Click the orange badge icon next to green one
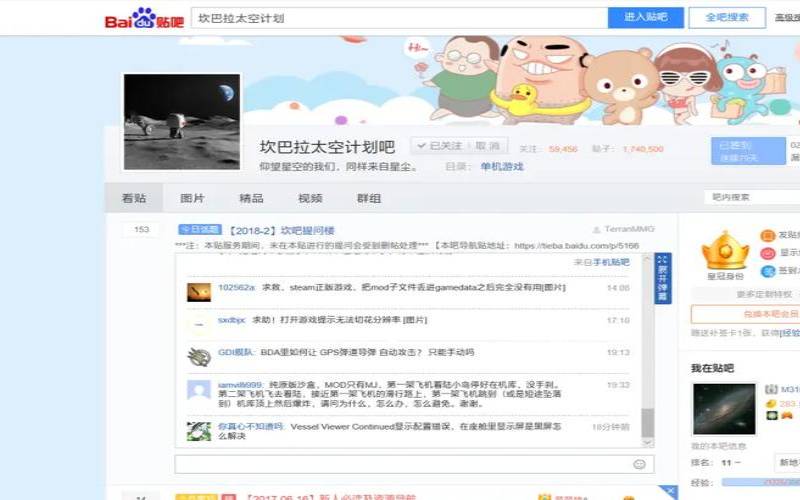 pyautogui.click(x=787, y=415)
